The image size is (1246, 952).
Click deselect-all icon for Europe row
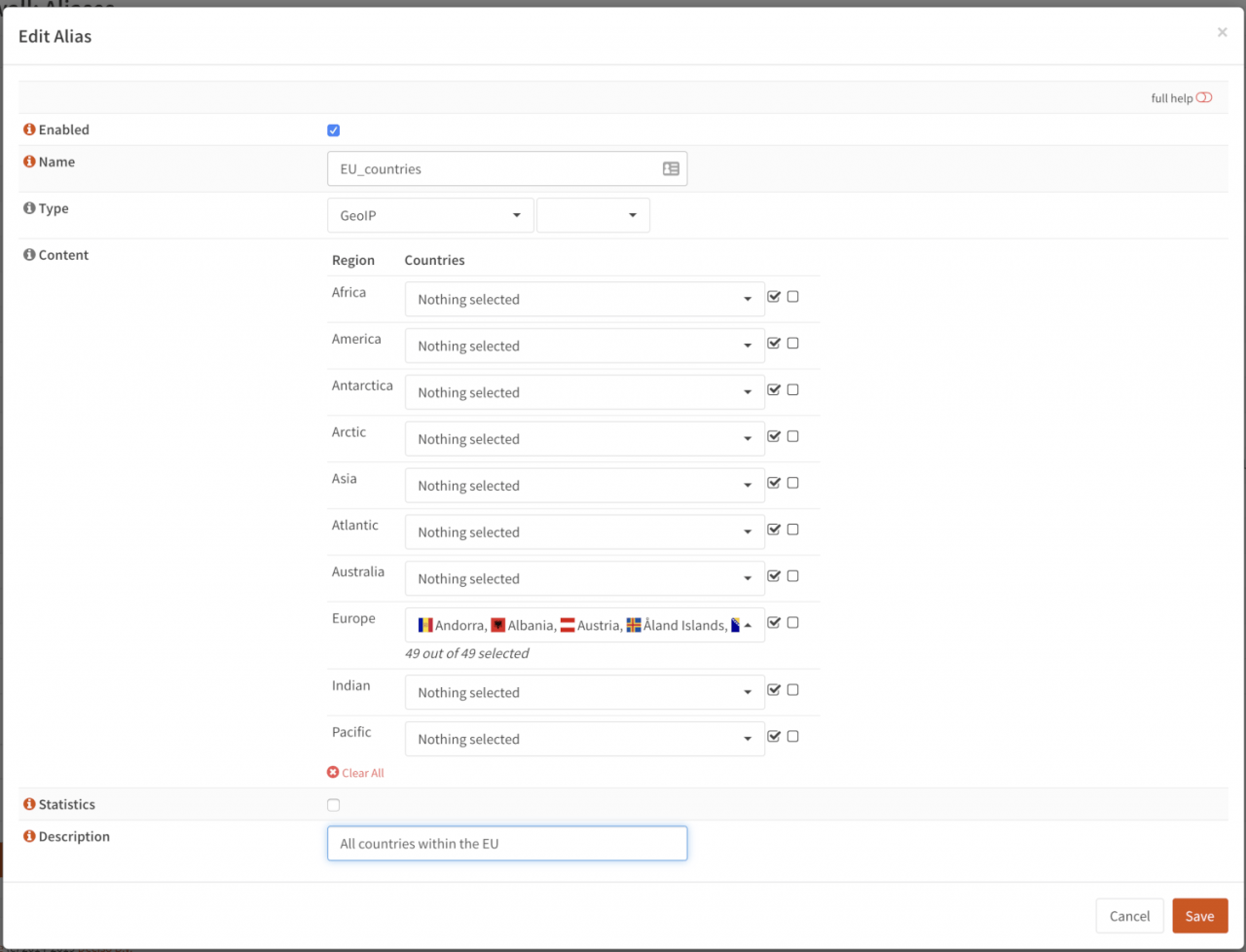[x=792, y=623]
